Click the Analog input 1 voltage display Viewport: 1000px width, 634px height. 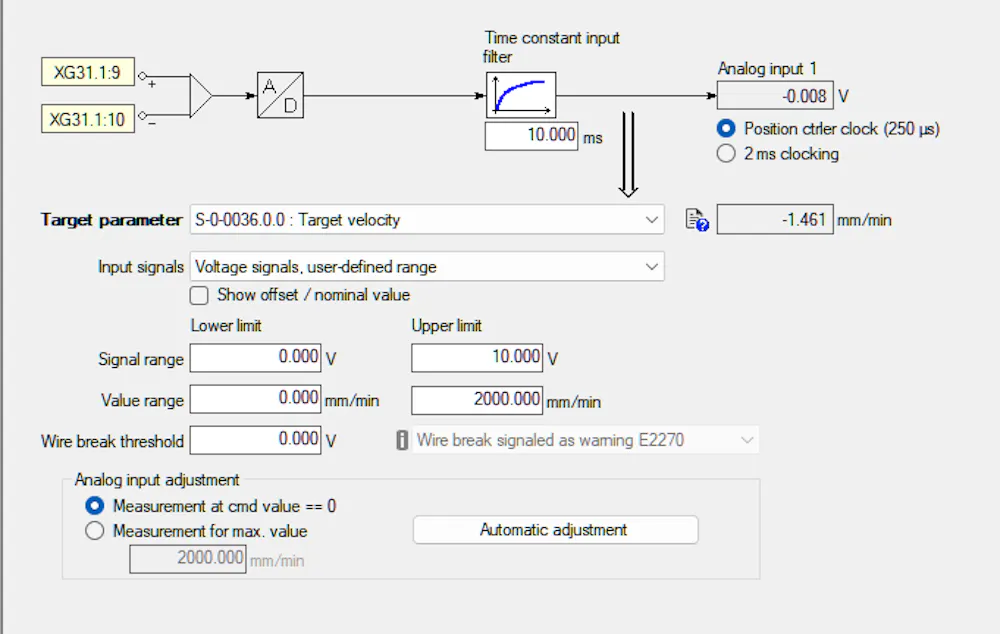click(775, 96)
